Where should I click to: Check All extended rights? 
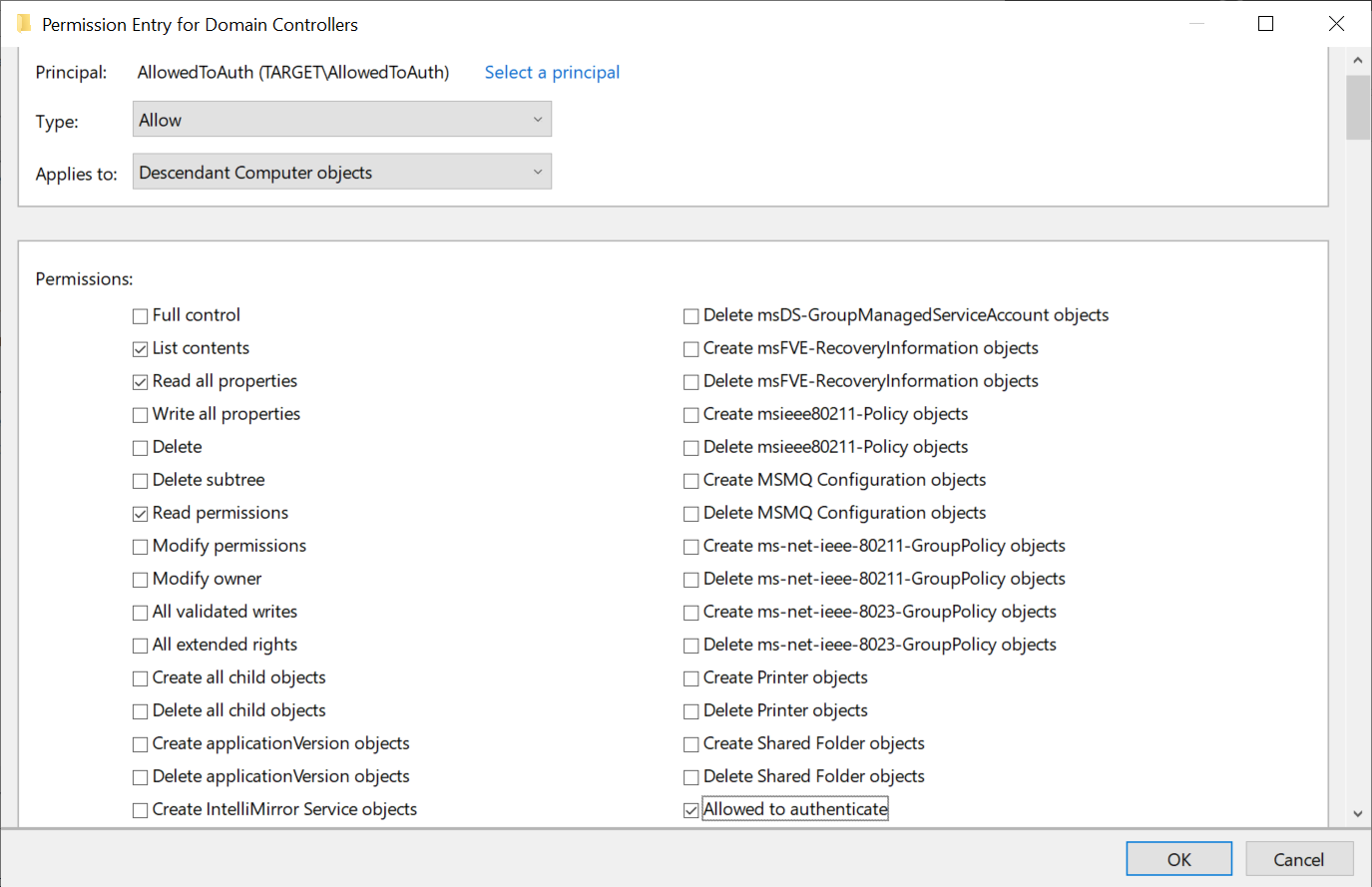[x=141, y=646]
